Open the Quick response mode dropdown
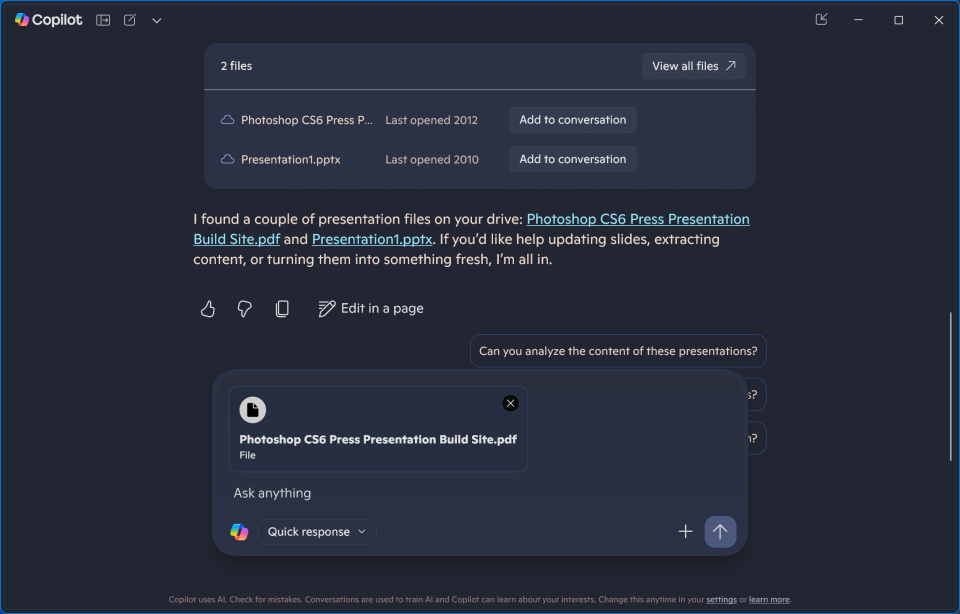Viewport: 960px width, 614px height. [x=317, y=531]
